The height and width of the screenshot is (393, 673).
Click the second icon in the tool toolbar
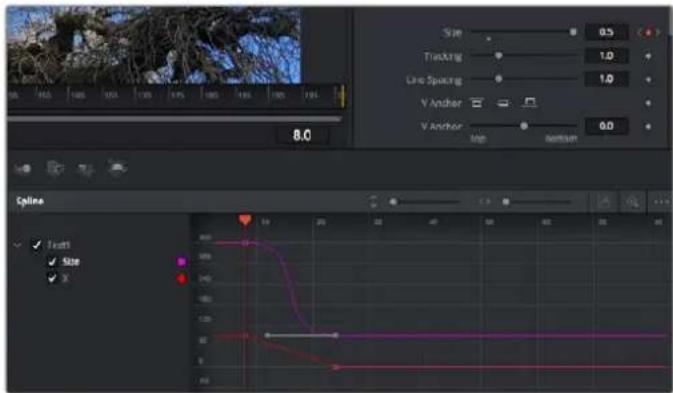tap(55, 169)
